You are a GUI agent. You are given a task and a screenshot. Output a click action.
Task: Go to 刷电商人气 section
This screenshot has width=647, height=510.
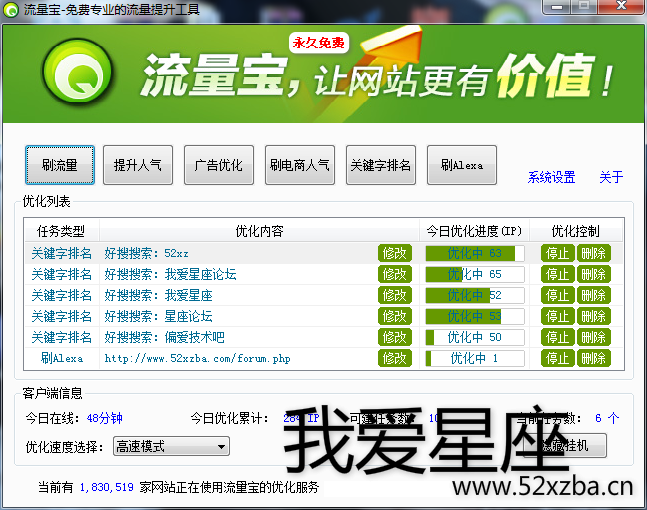300,165
